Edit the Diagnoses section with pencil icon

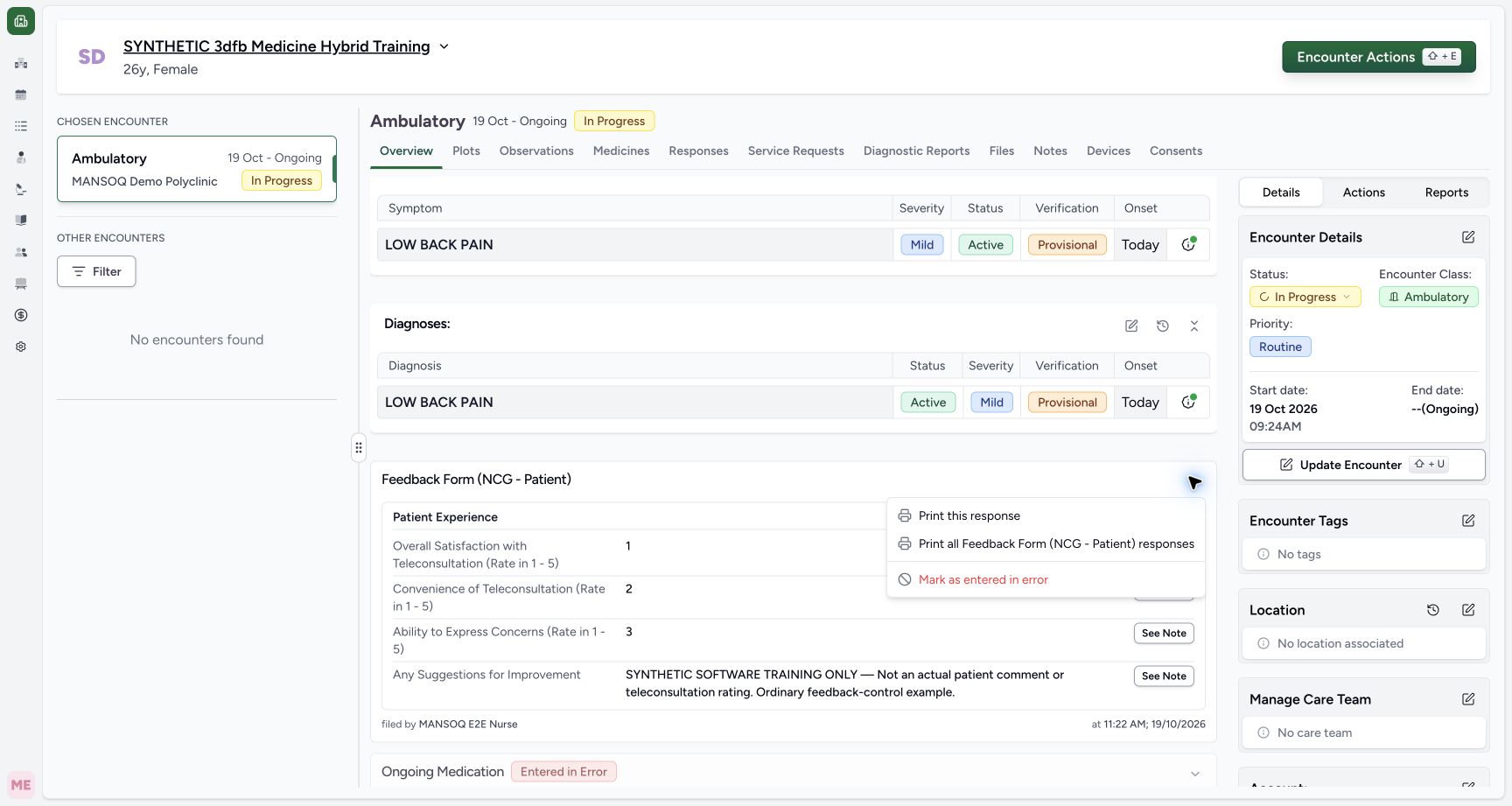pos(1131,326)
